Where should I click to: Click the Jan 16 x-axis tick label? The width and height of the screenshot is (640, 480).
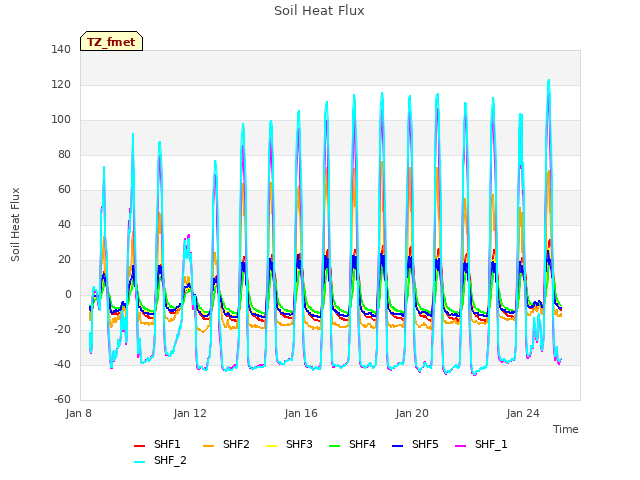coord(301,413)
